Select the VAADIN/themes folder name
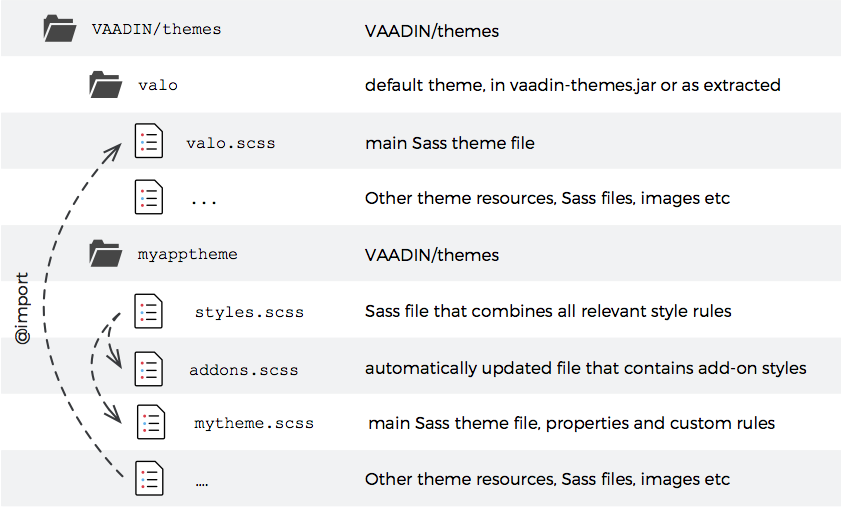 point(155,29)
